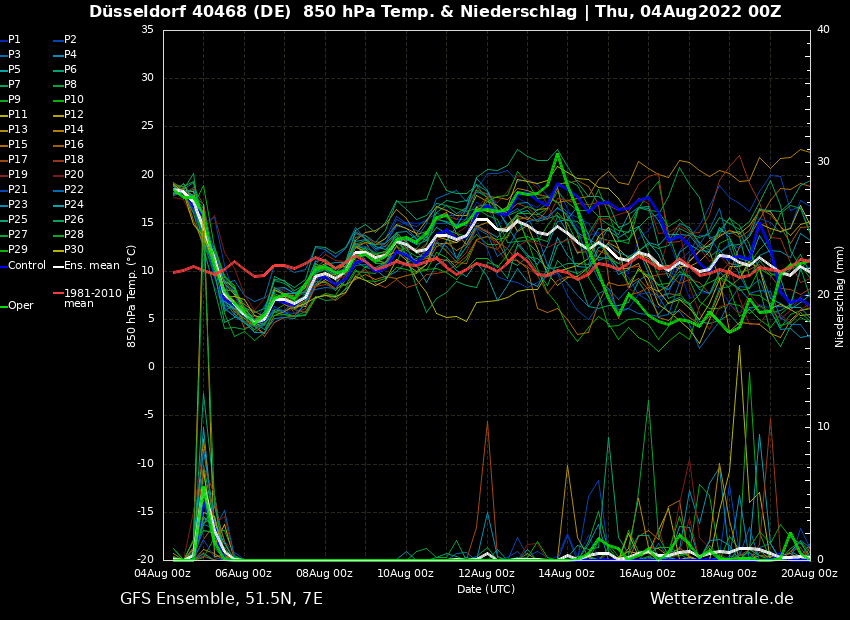
Task: Click the 850 hPa Temp. axis label
Action: coord(132,296)
